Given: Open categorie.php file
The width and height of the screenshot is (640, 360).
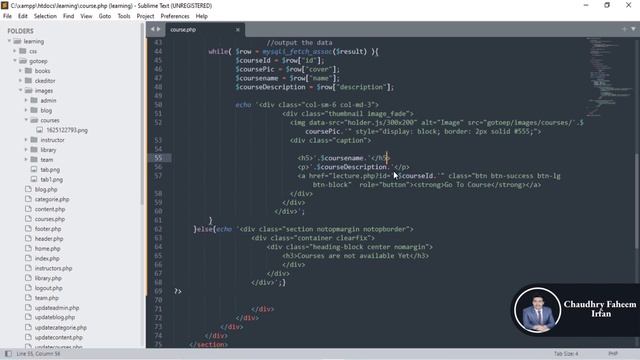Looking at the screenshot, I should pos(52,199).
